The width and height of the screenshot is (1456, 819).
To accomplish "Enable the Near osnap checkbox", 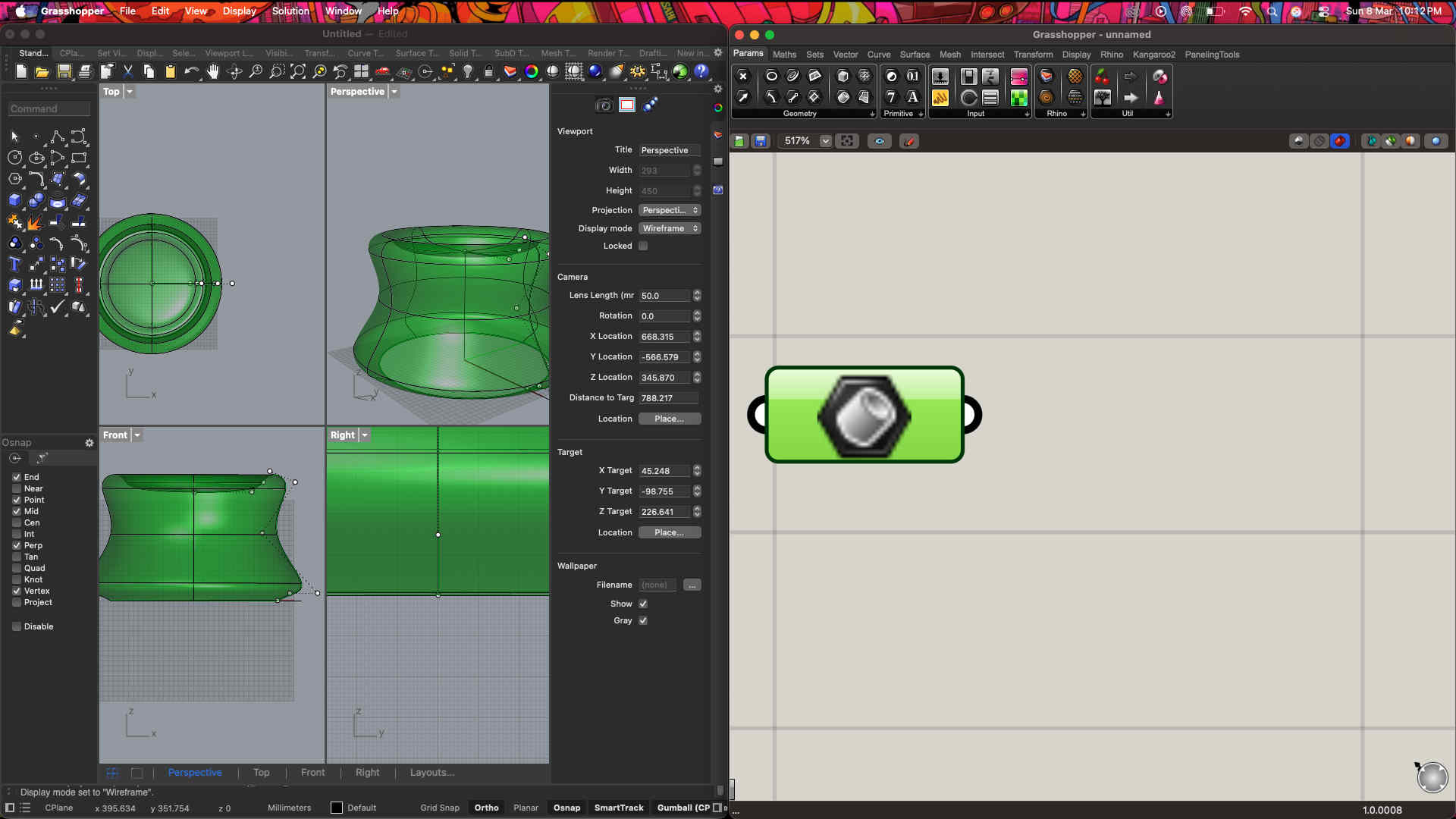I will pyautogui.click(x=17, y=489).
